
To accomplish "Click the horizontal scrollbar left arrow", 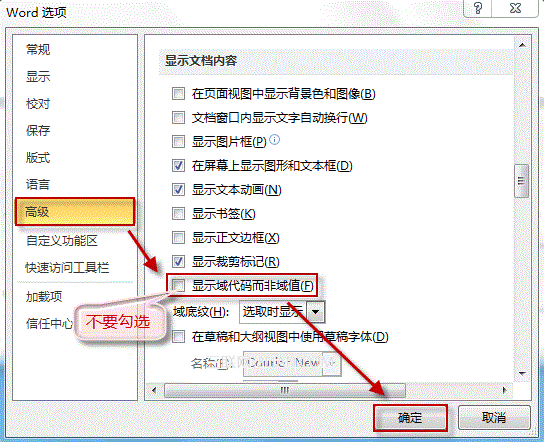I will click(x=154, y=390).
